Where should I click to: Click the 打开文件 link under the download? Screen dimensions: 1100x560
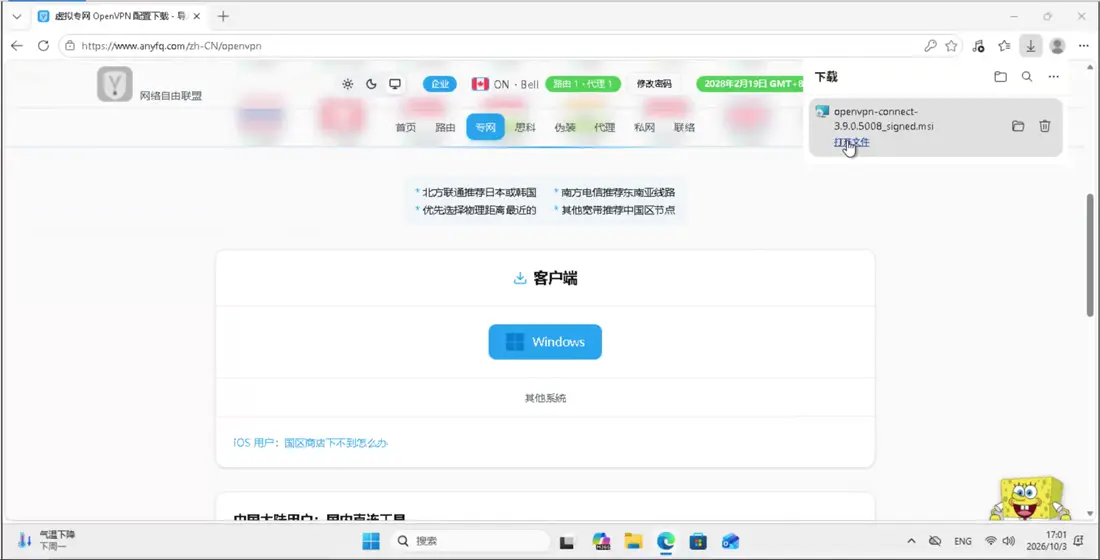tap(852, 142)
